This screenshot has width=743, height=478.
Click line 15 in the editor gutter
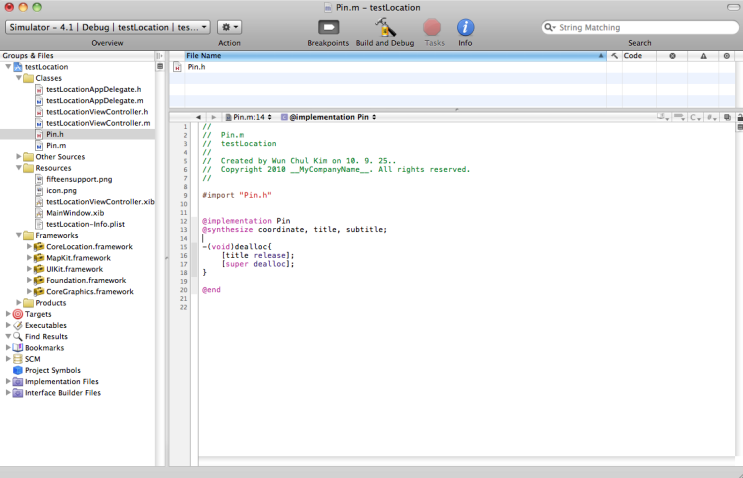pyautogui.click(x=184, y=247)
